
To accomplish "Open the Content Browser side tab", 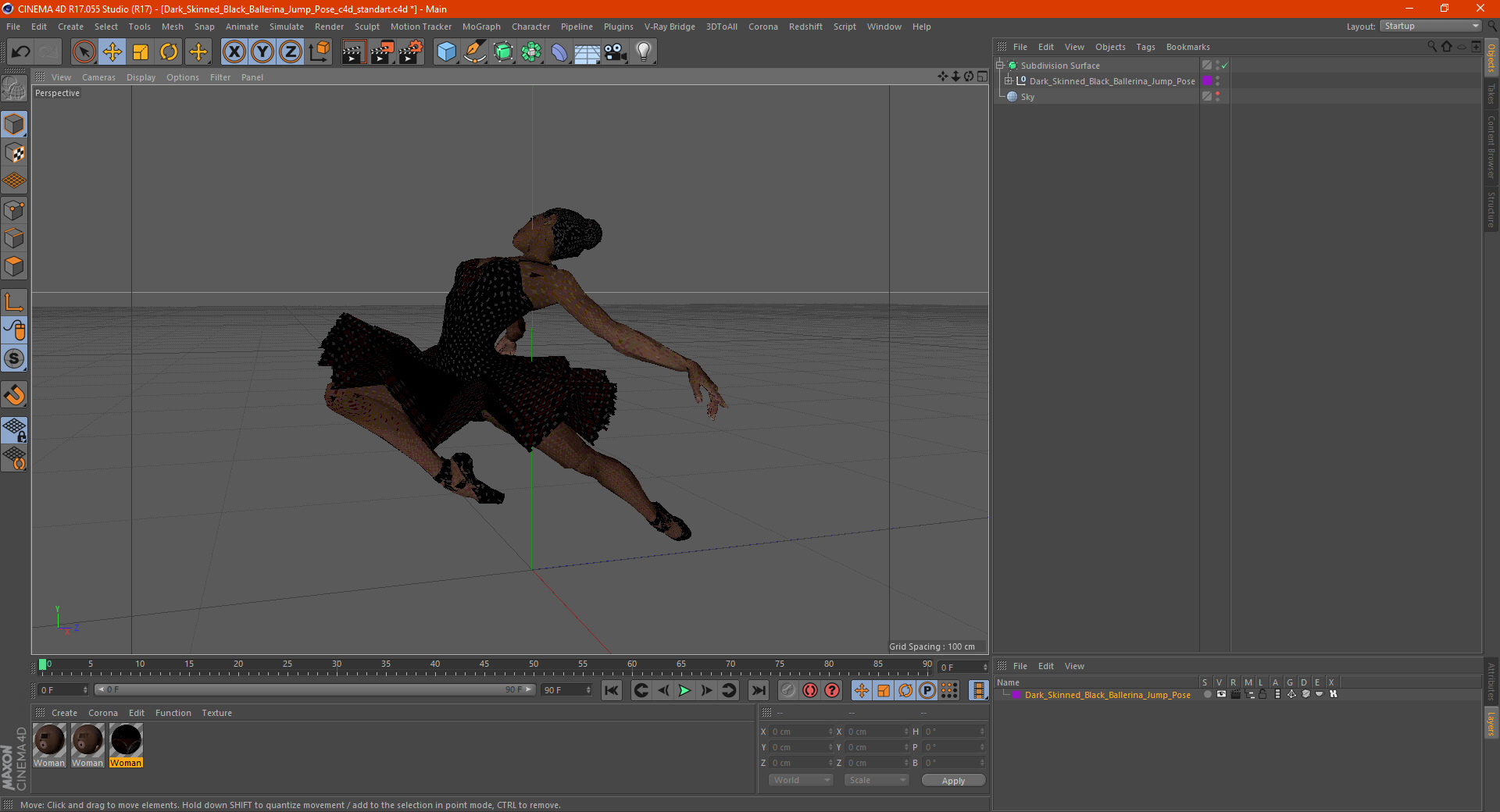I will (1491, 147).
